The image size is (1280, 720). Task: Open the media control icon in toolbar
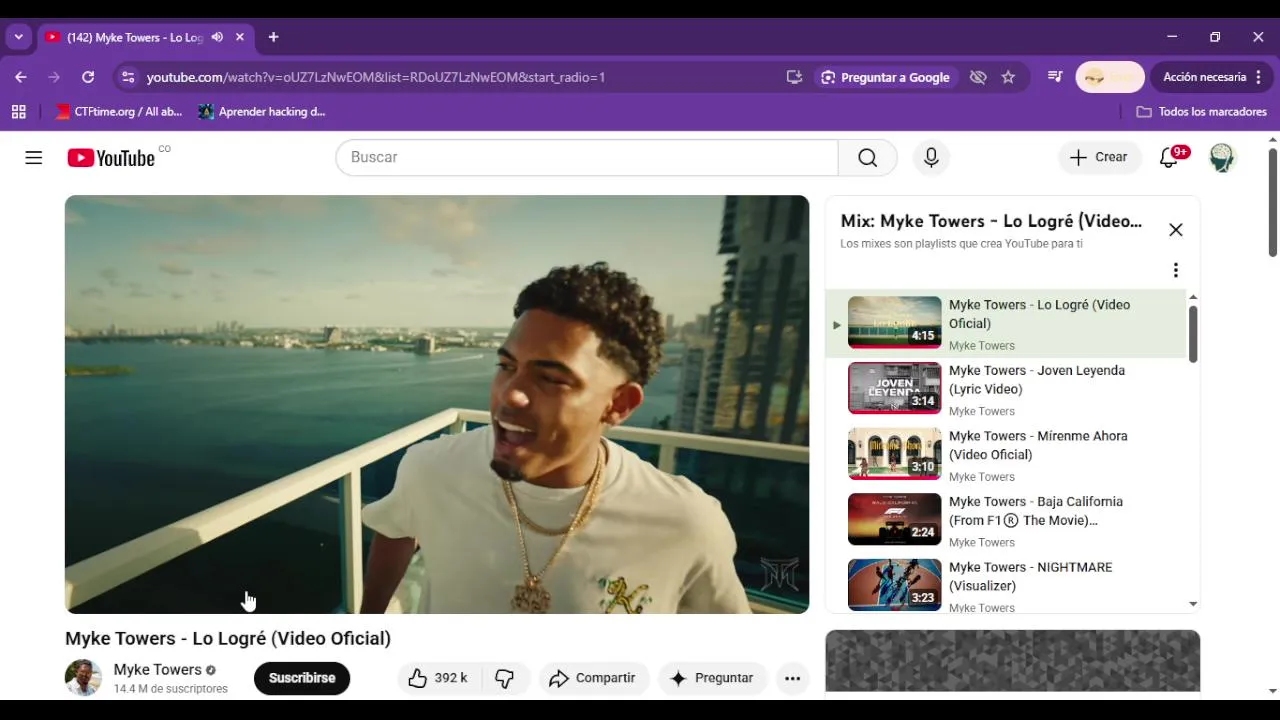coord(1055,77)
